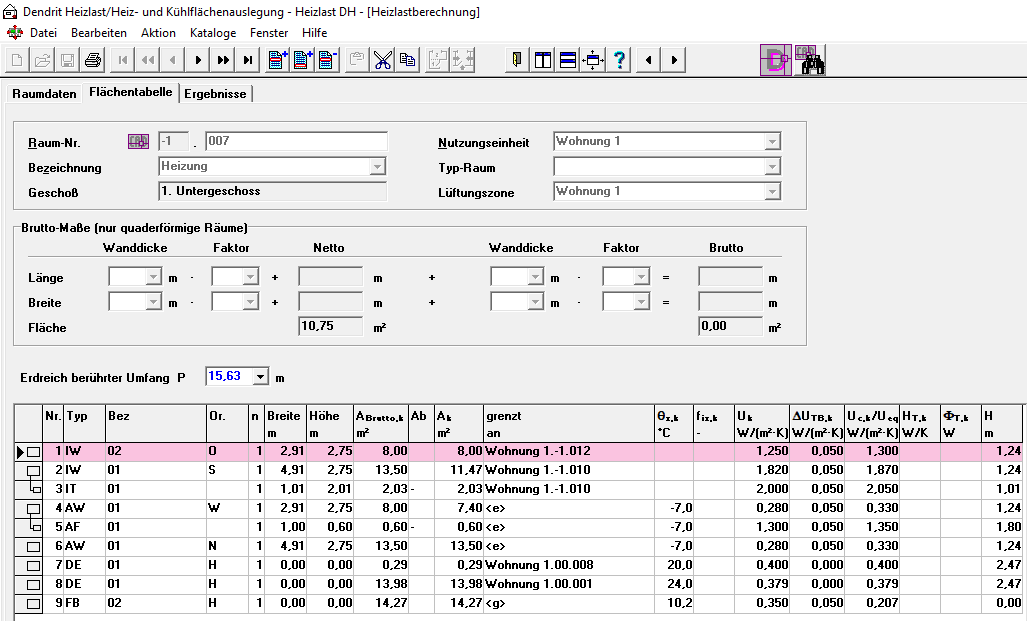Open the Datei menu

click(x=43, y=33)
